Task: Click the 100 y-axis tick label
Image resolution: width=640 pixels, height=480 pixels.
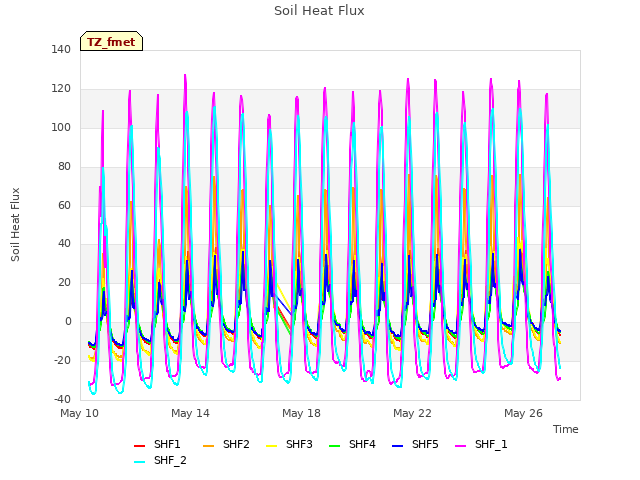Action: (61, 127)
